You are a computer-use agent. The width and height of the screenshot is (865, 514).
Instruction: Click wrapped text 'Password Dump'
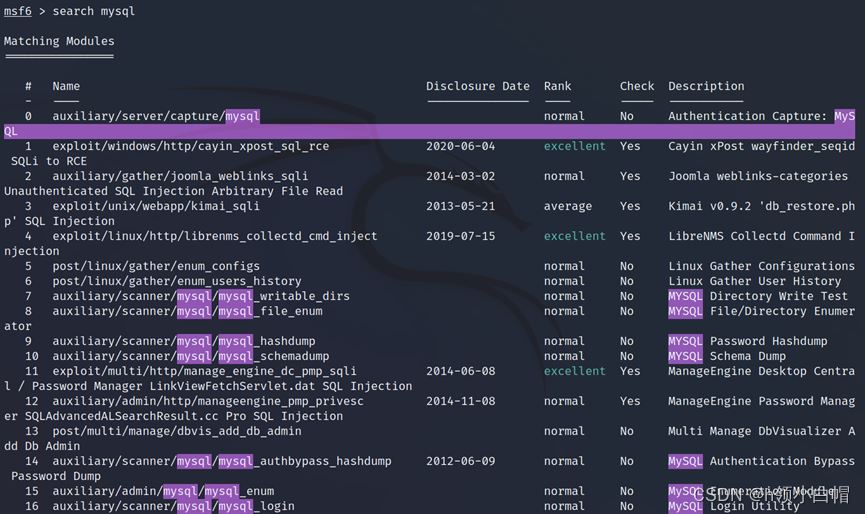pos(56,476)
